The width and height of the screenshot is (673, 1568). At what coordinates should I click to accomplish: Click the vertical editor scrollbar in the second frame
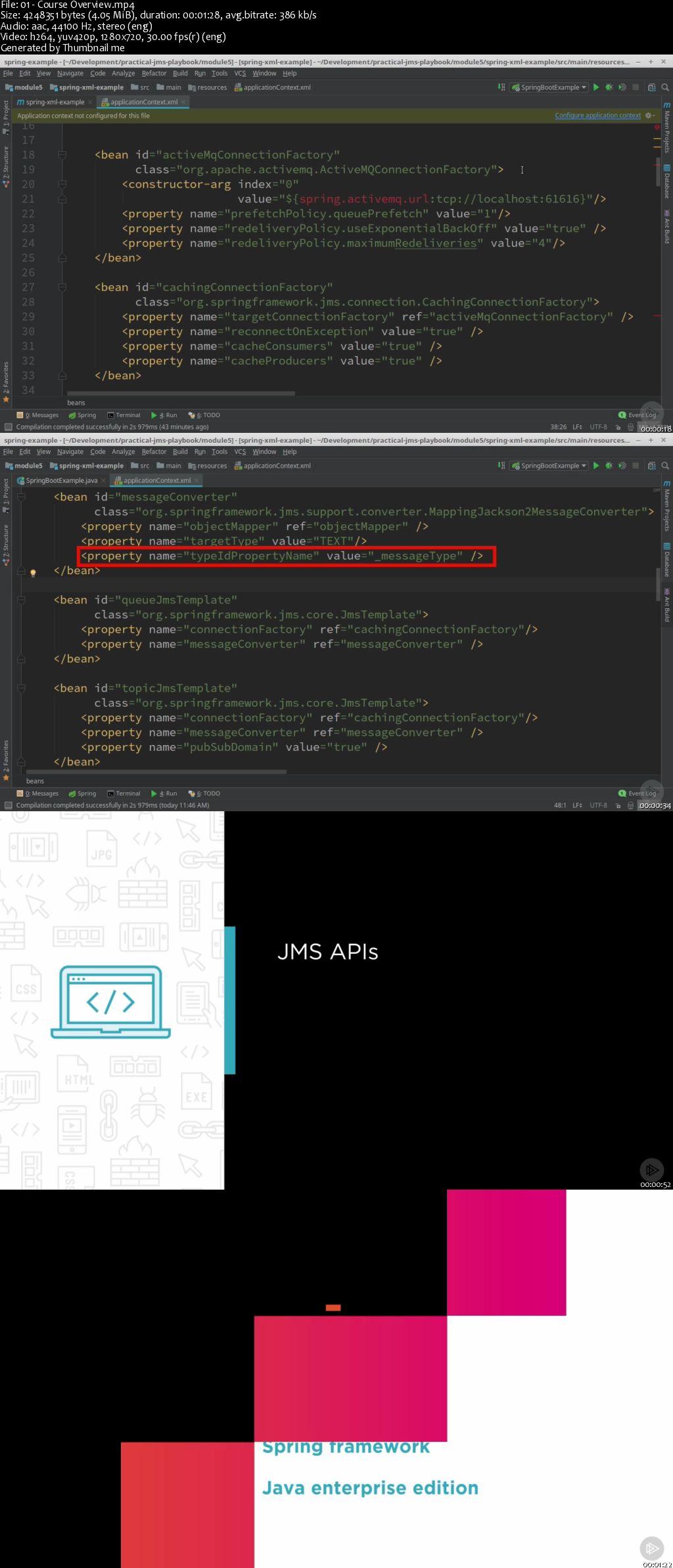(x=658, y=585)
